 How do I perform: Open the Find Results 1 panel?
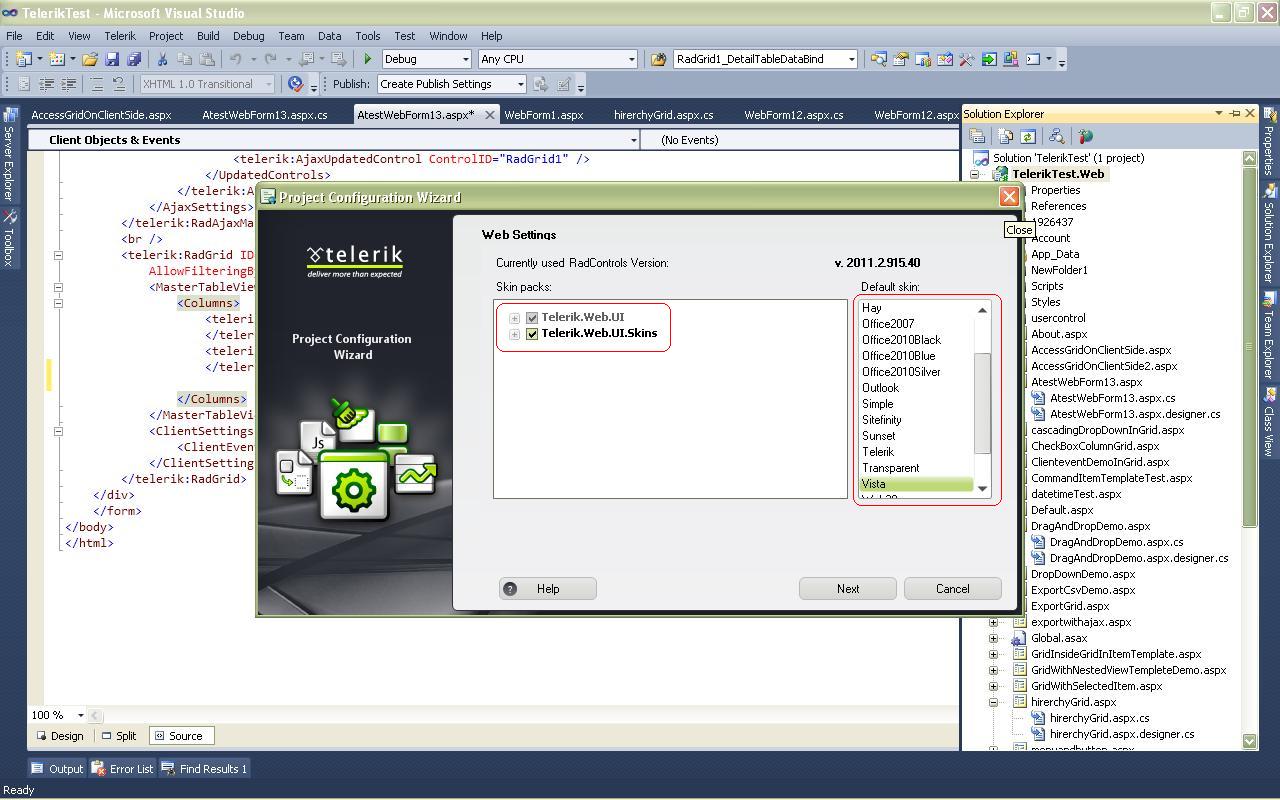(x=204, y=769)
